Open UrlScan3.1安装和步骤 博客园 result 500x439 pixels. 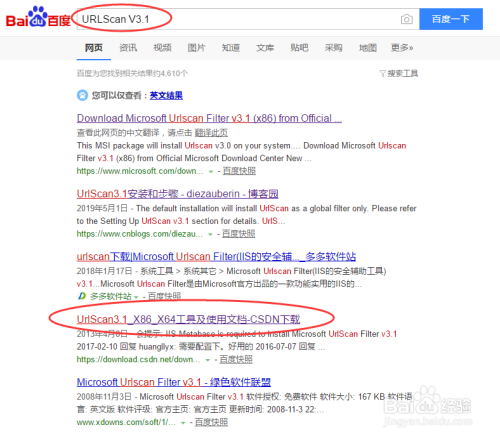tap(177, 194)
